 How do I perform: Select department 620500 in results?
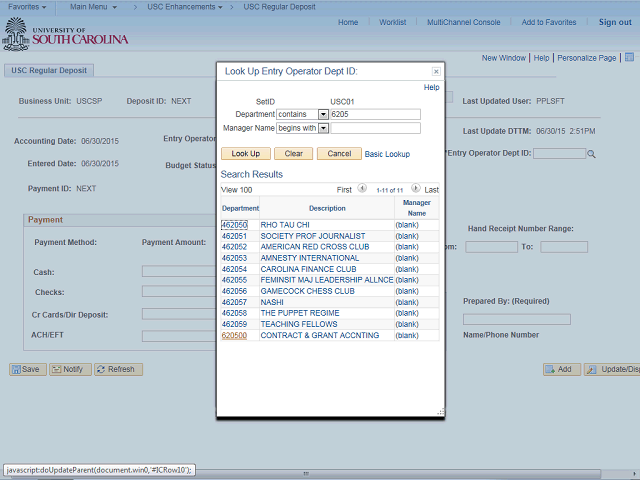pos(234,336)
